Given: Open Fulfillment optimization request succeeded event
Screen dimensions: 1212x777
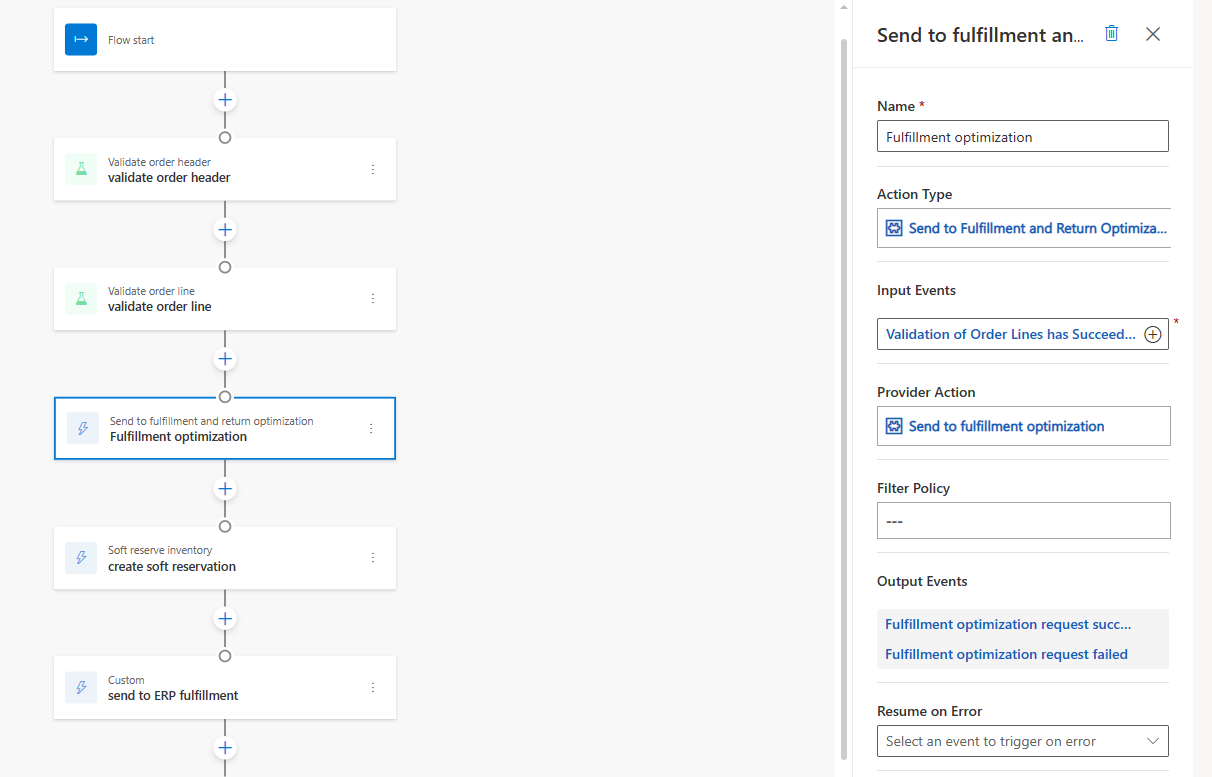Looking at the screenshot, I should (1008, 624).
